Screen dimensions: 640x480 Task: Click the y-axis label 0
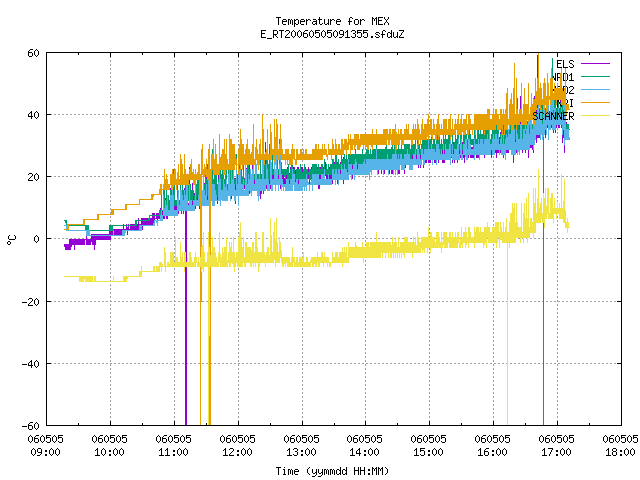pos(37,239)
